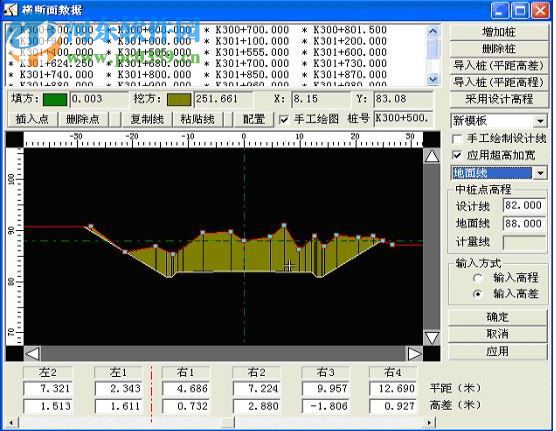Click the 应用 button

click(497, 351)
